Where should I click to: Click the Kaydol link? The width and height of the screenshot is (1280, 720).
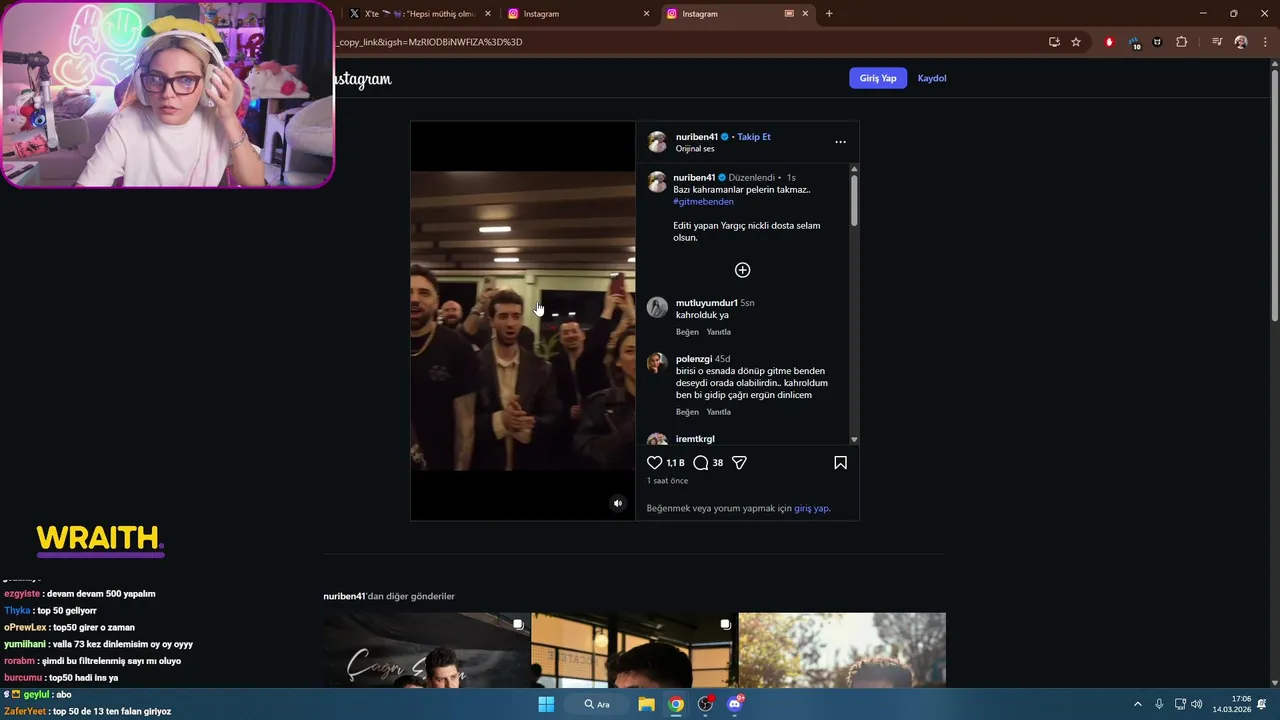pyautogui.click(x=932, y=78)
